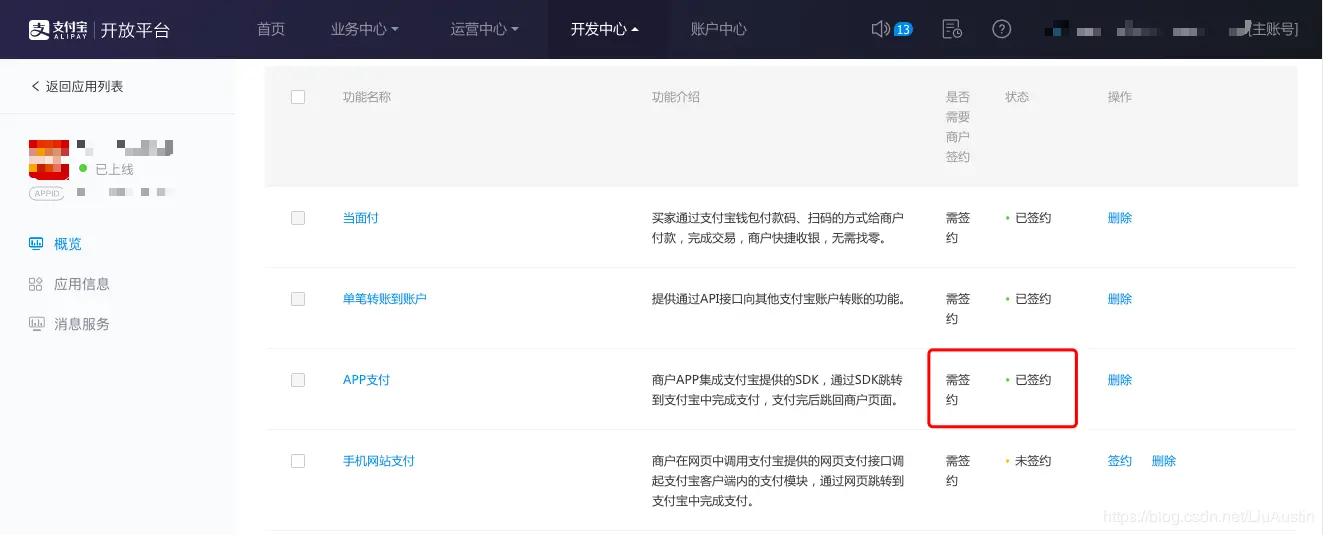Screen dimensions: 1323x535
Task: Open the 账户中心 menu item
Action: coord(719,29)
